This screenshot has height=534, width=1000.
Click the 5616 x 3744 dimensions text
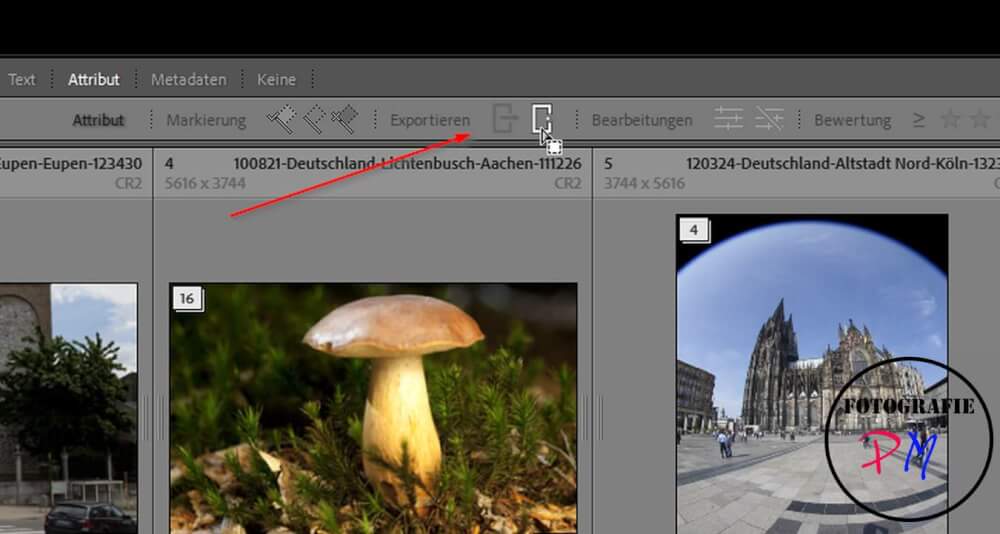[205, 184]
